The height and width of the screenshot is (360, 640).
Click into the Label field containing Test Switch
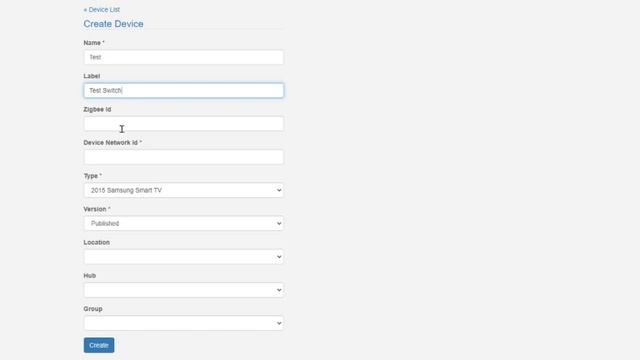[x=184, y=90]
